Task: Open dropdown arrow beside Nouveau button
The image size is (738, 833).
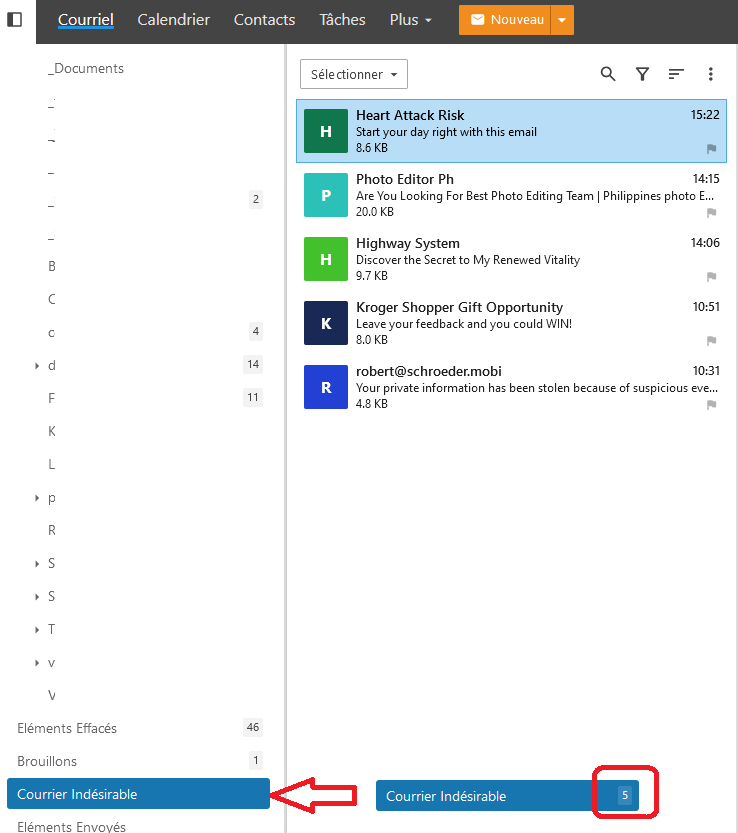Action: coord(563,20)
